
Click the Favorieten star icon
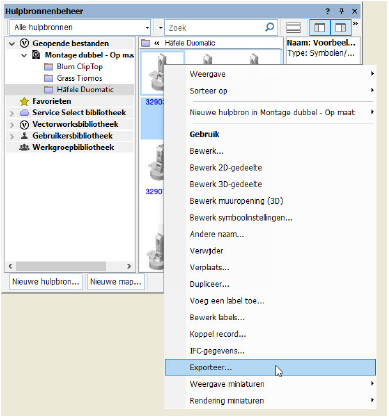coord(24,101)
